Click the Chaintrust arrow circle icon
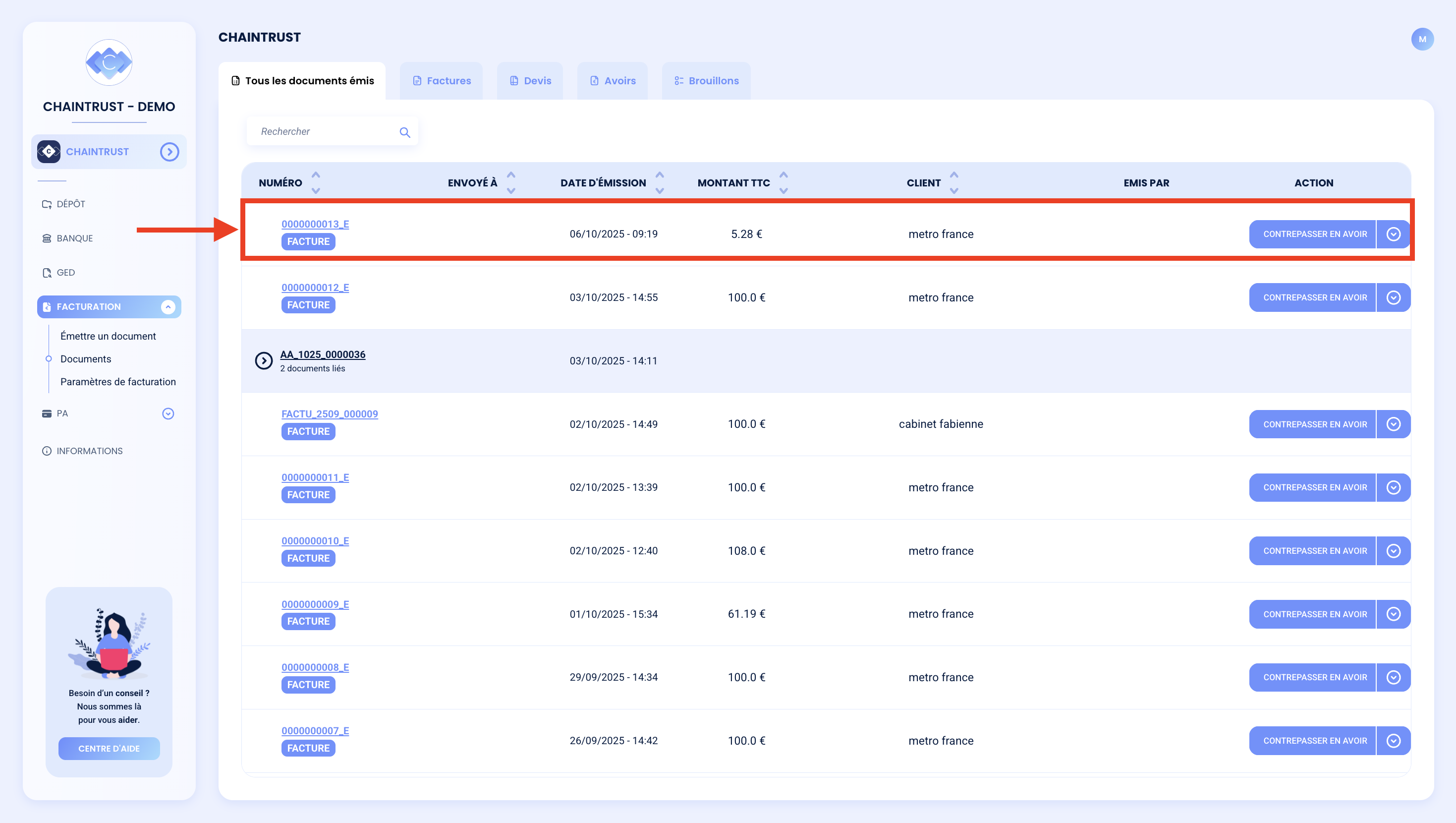The width and height of the screenshot is (1456, 823). click(x=169, y=152)
